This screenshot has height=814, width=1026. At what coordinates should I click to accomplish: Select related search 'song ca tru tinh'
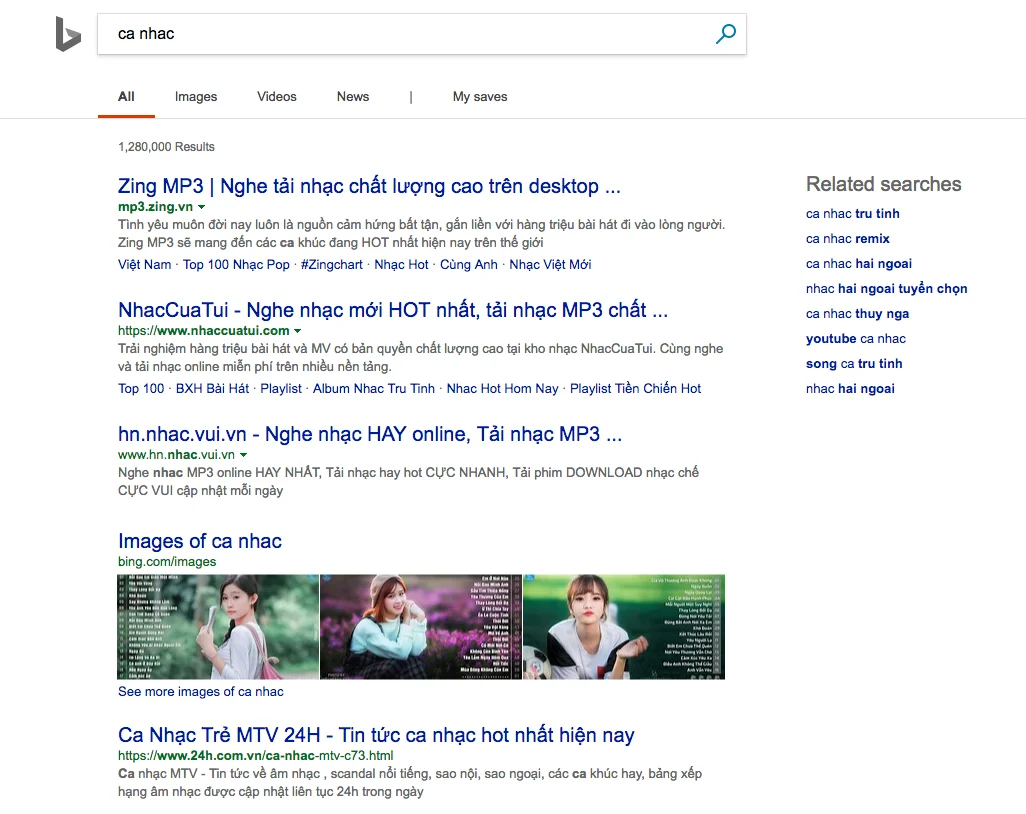pos(854,364)
